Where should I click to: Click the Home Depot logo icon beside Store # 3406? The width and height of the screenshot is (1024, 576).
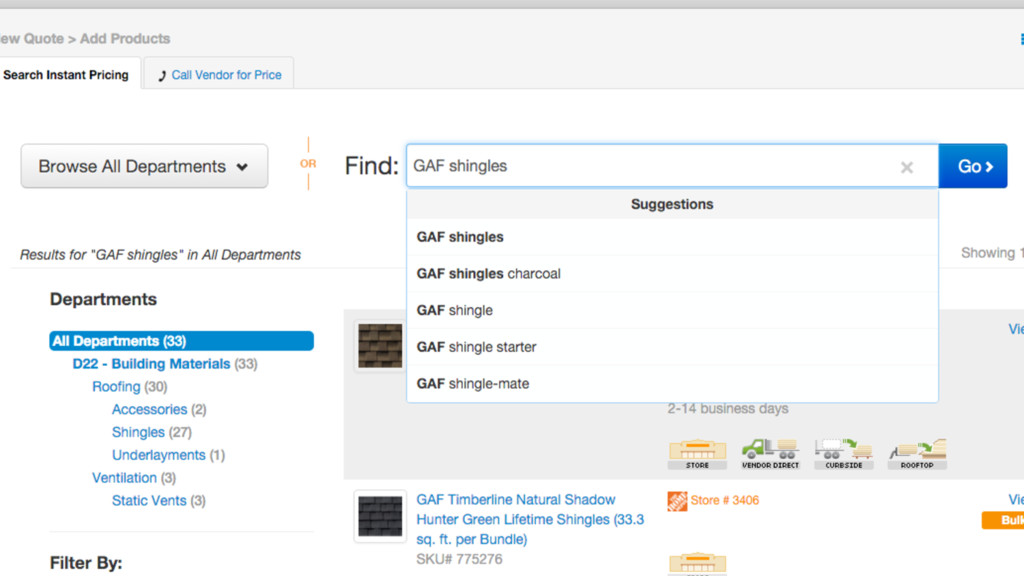677,501
